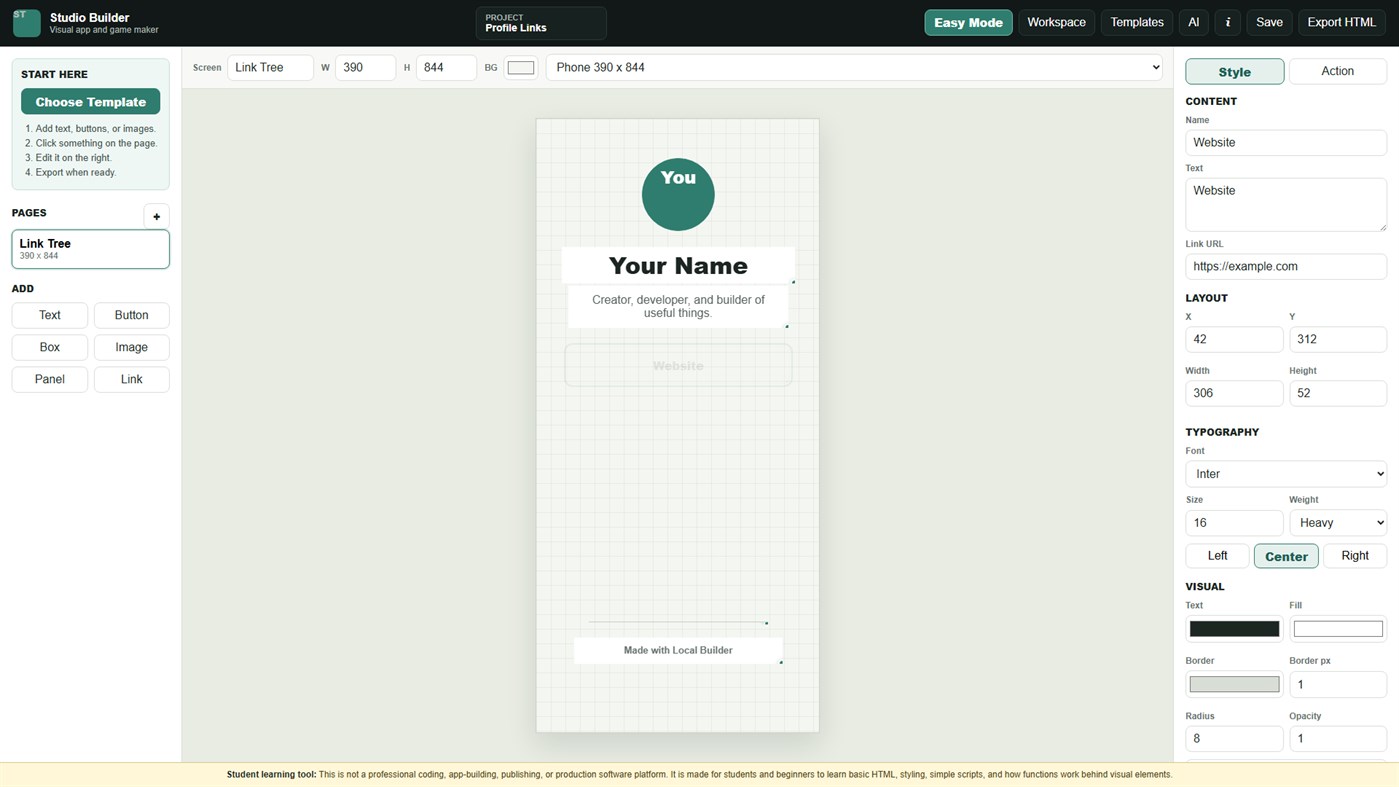Add a new page with plus button
The height and width of the screenshot is (787, 1399).
pos(156,216)
